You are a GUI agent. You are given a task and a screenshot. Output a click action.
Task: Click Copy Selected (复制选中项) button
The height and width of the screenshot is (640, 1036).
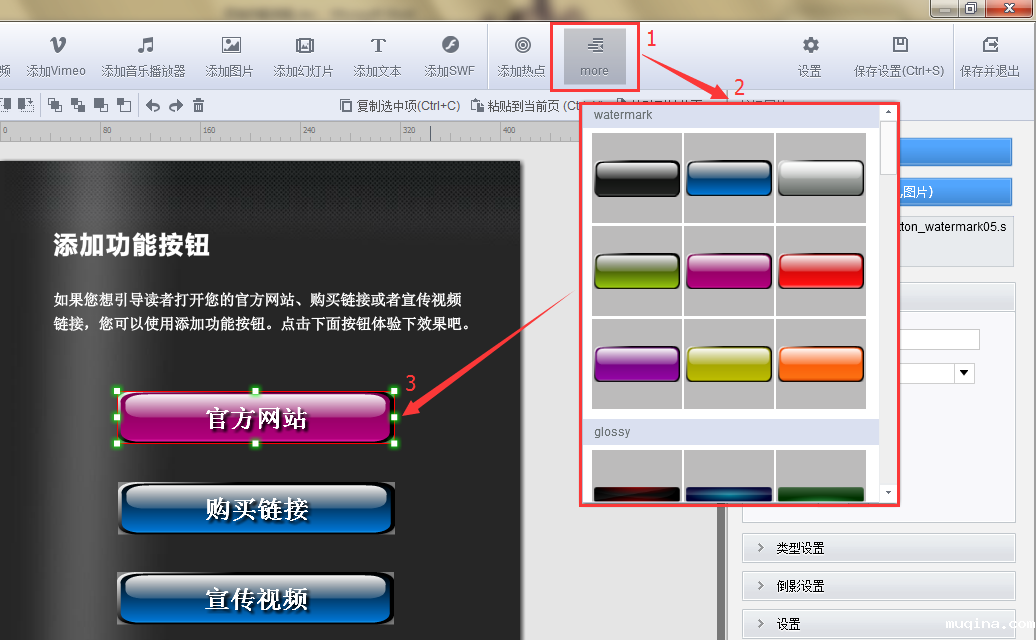[400, 105]
